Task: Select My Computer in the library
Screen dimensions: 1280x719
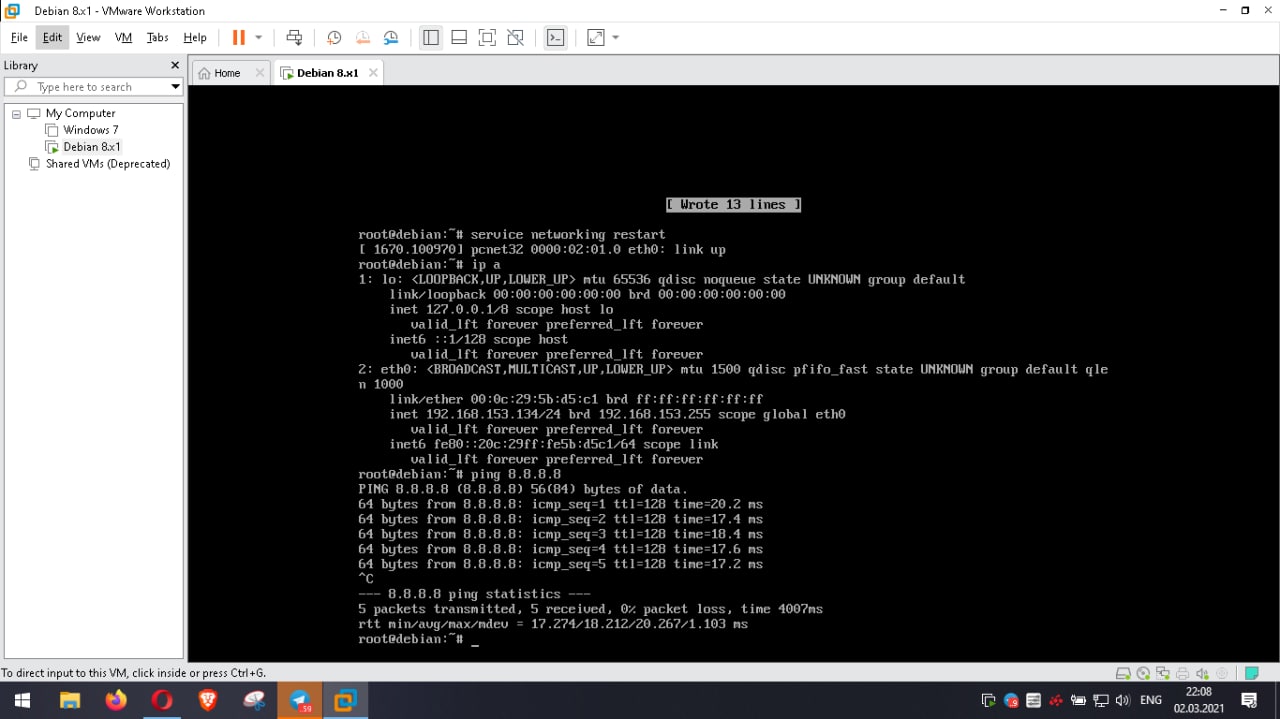Action: (x=80, y=113)
